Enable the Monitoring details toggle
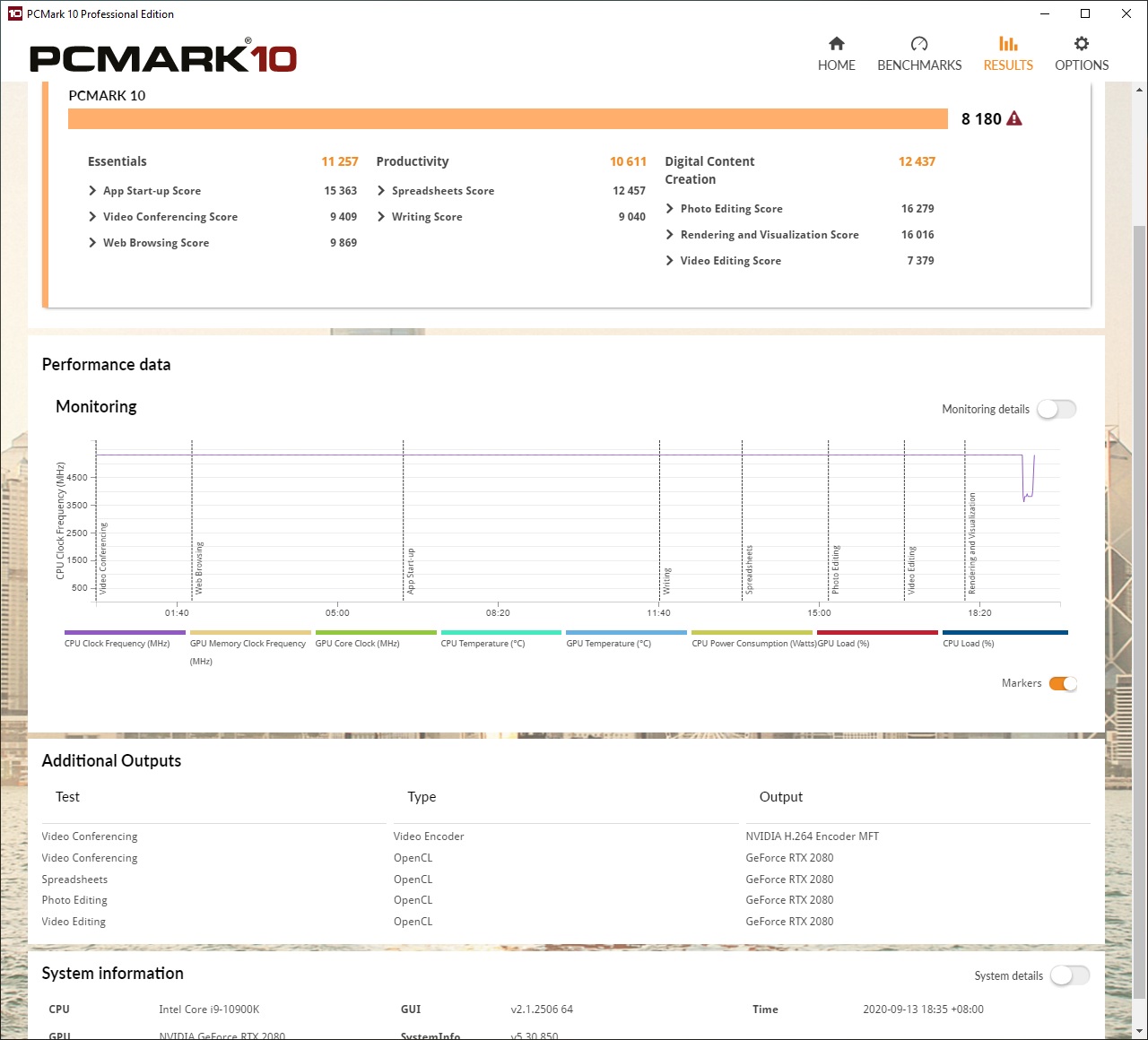 pos(1056,409)
